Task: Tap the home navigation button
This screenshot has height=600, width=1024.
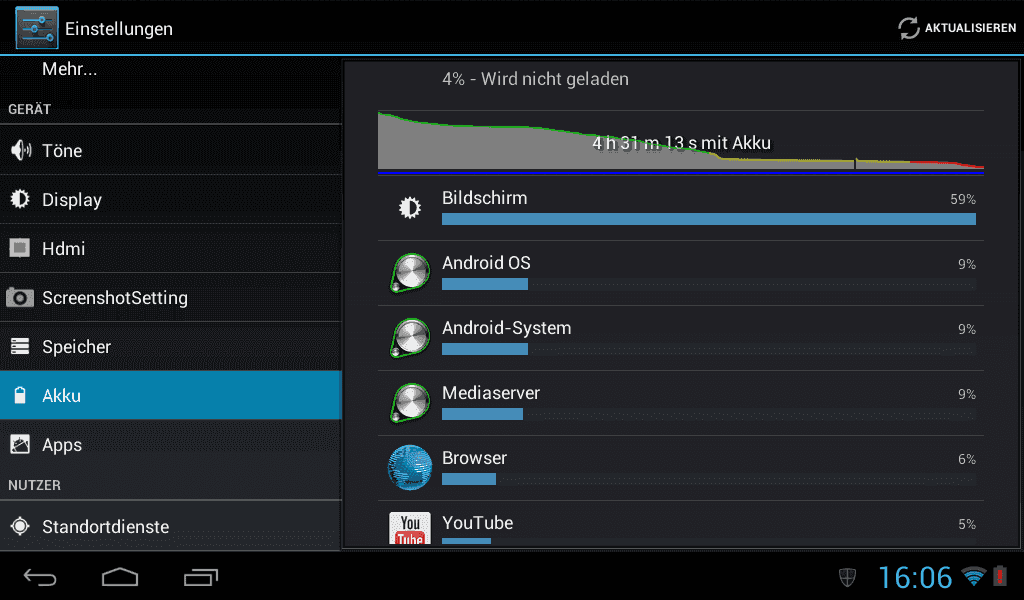Action: coord(120,577)
